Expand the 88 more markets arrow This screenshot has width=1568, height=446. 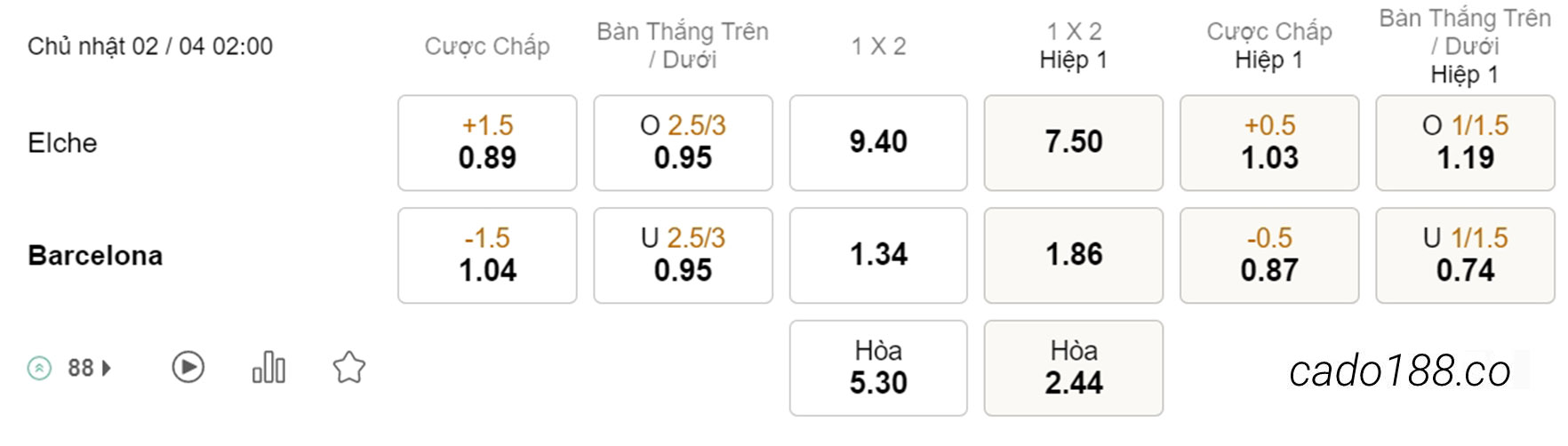107,368
